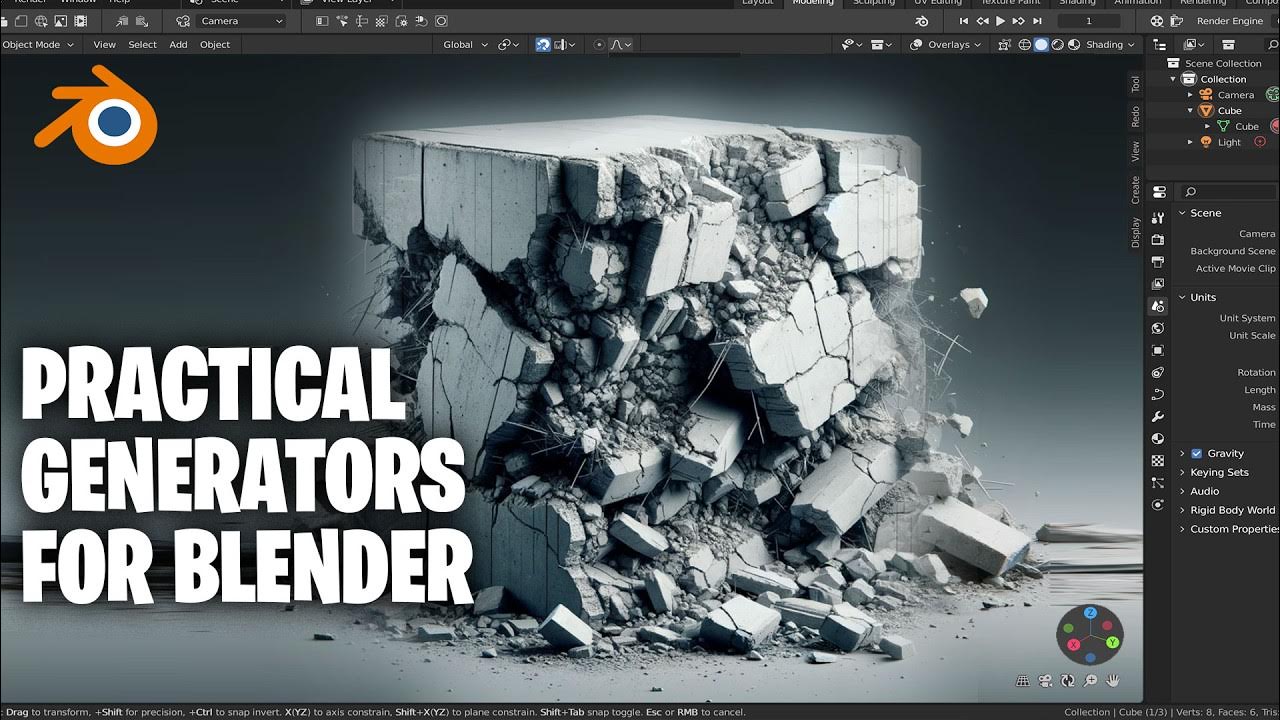Toggle snapping magnet button

point(543,45)
